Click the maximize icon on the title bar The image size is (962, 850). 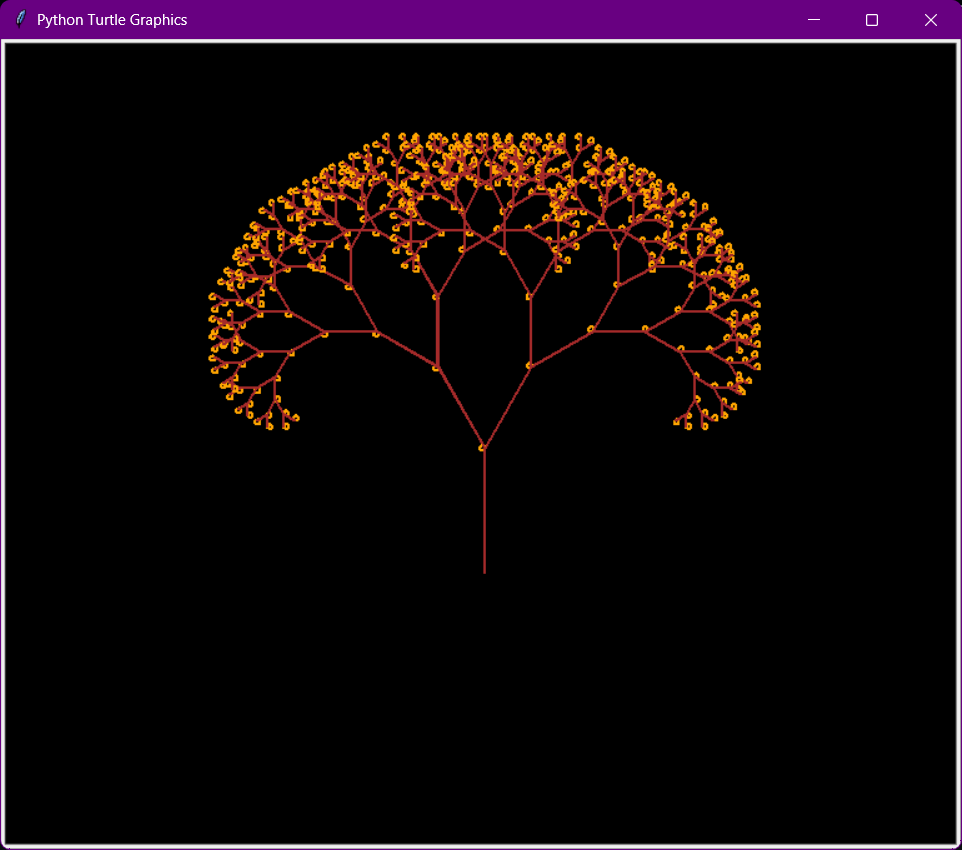[871, 19]
